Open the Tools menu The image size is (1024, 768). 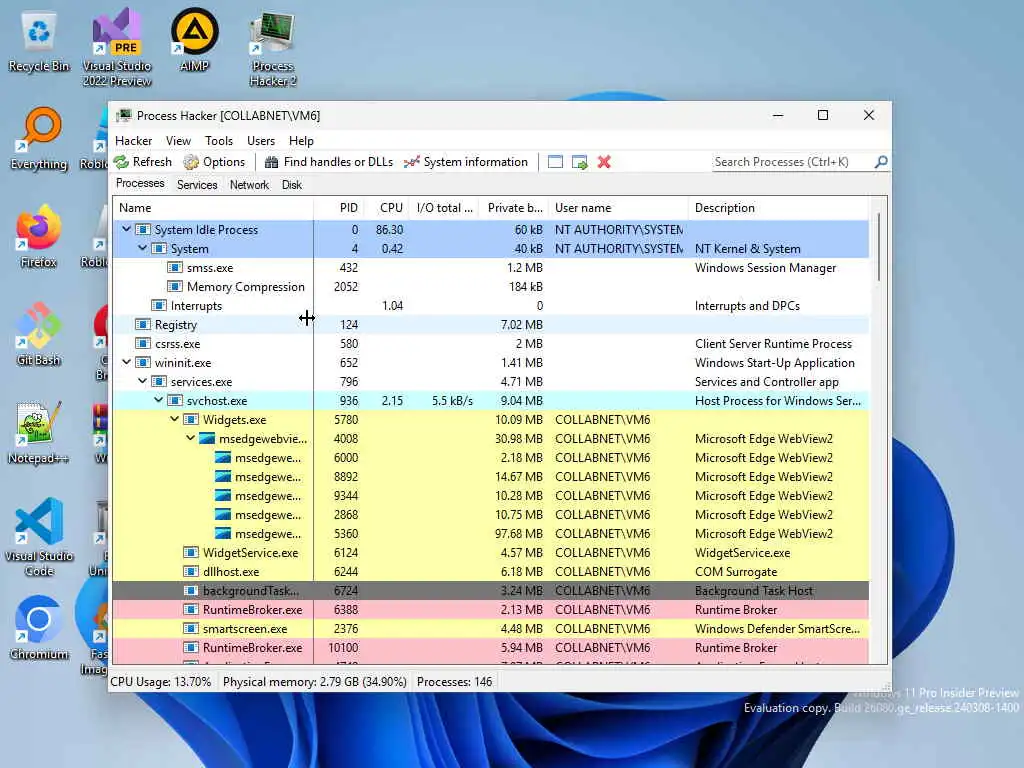tap(219, 140)
